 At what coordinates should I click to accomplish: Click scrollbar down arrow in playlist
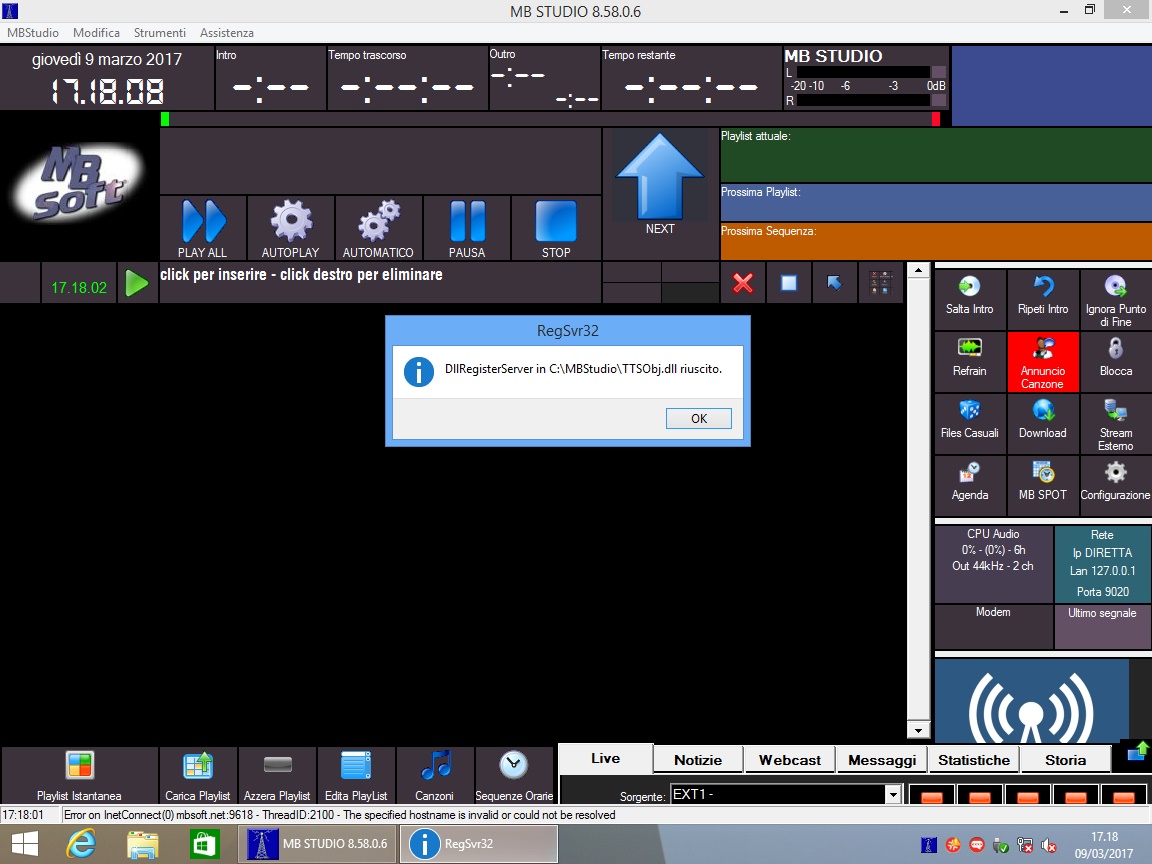pyautogui.click(x=918, y=730)
